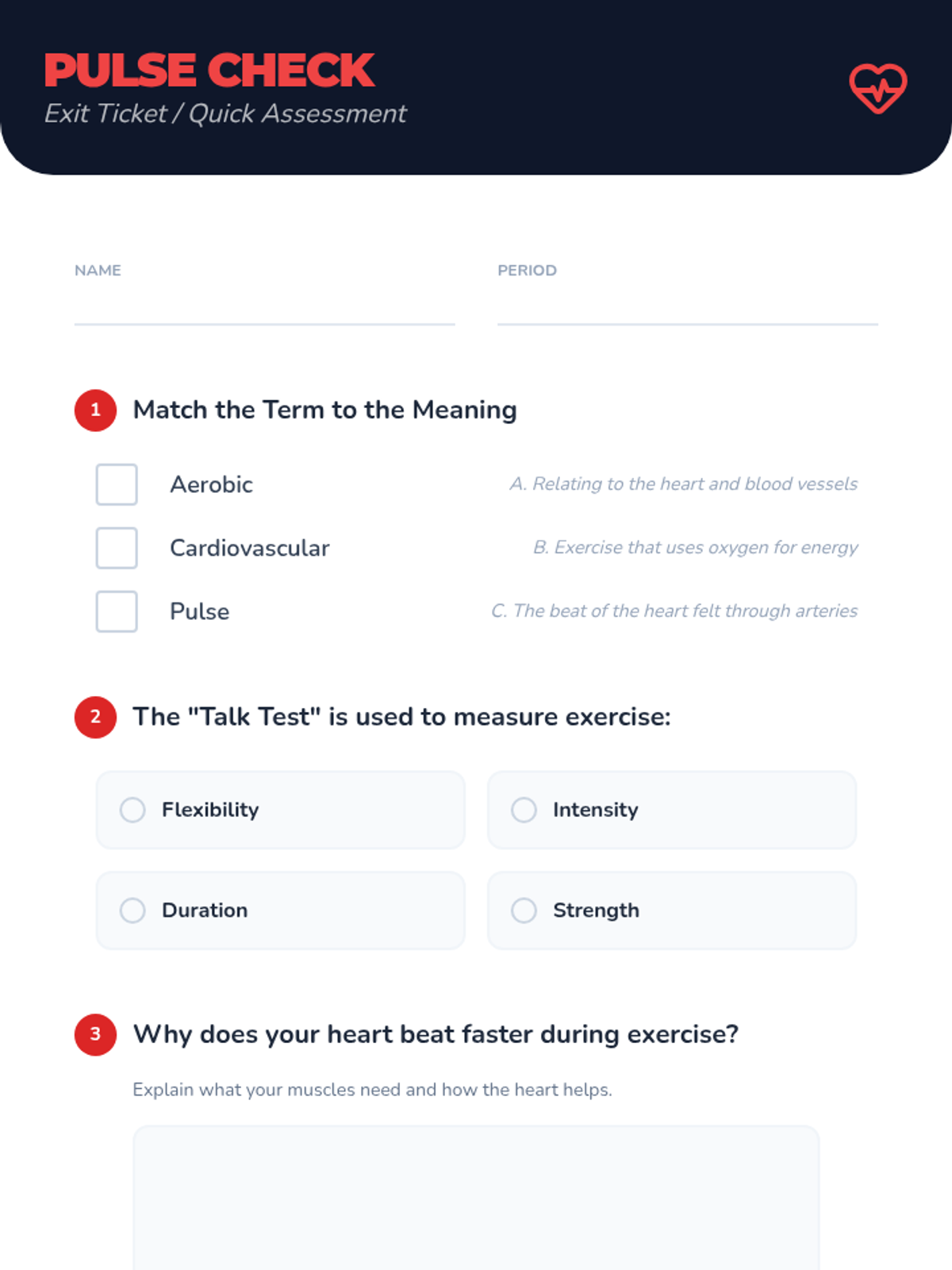This screenshot has height=1270, width=952.
Task: Select the Flexibility radio option
Action: (x=280, y=810)
